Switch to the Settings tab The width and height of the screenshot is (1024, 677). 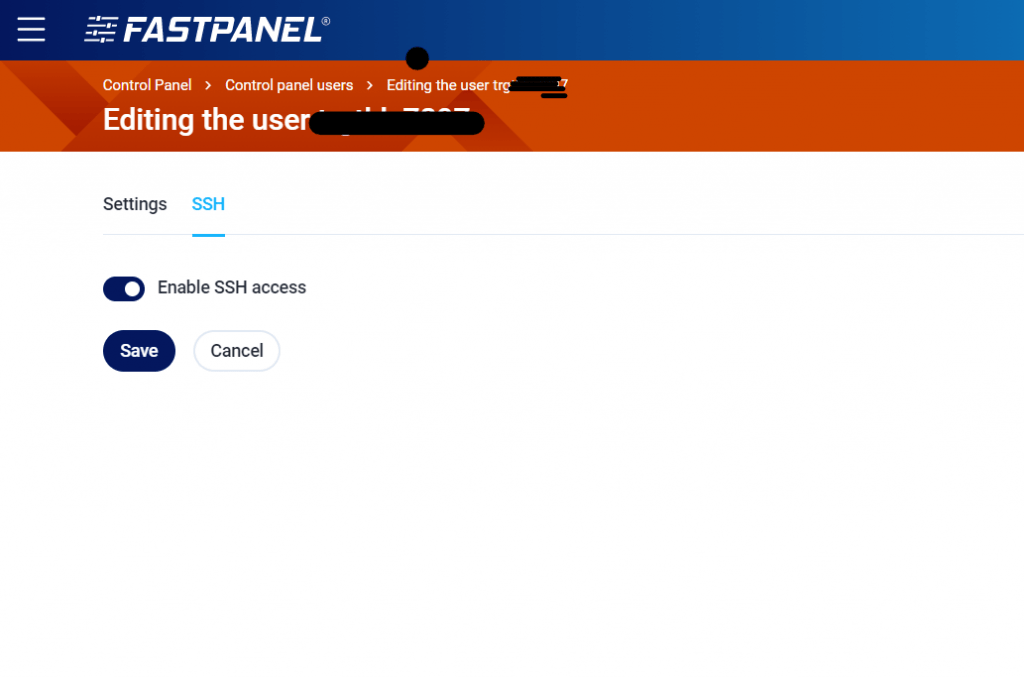click(x=135, y=204)
